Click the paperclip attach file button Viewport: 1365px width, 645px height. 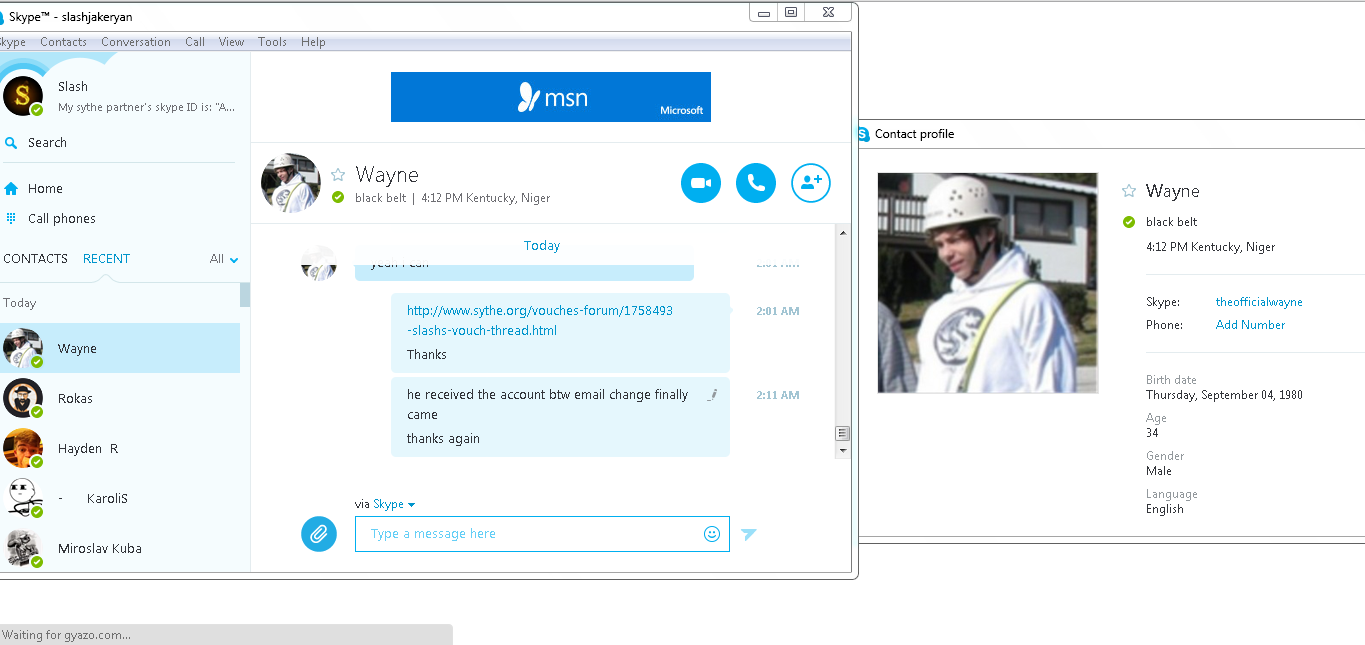(x=319, y=534)
